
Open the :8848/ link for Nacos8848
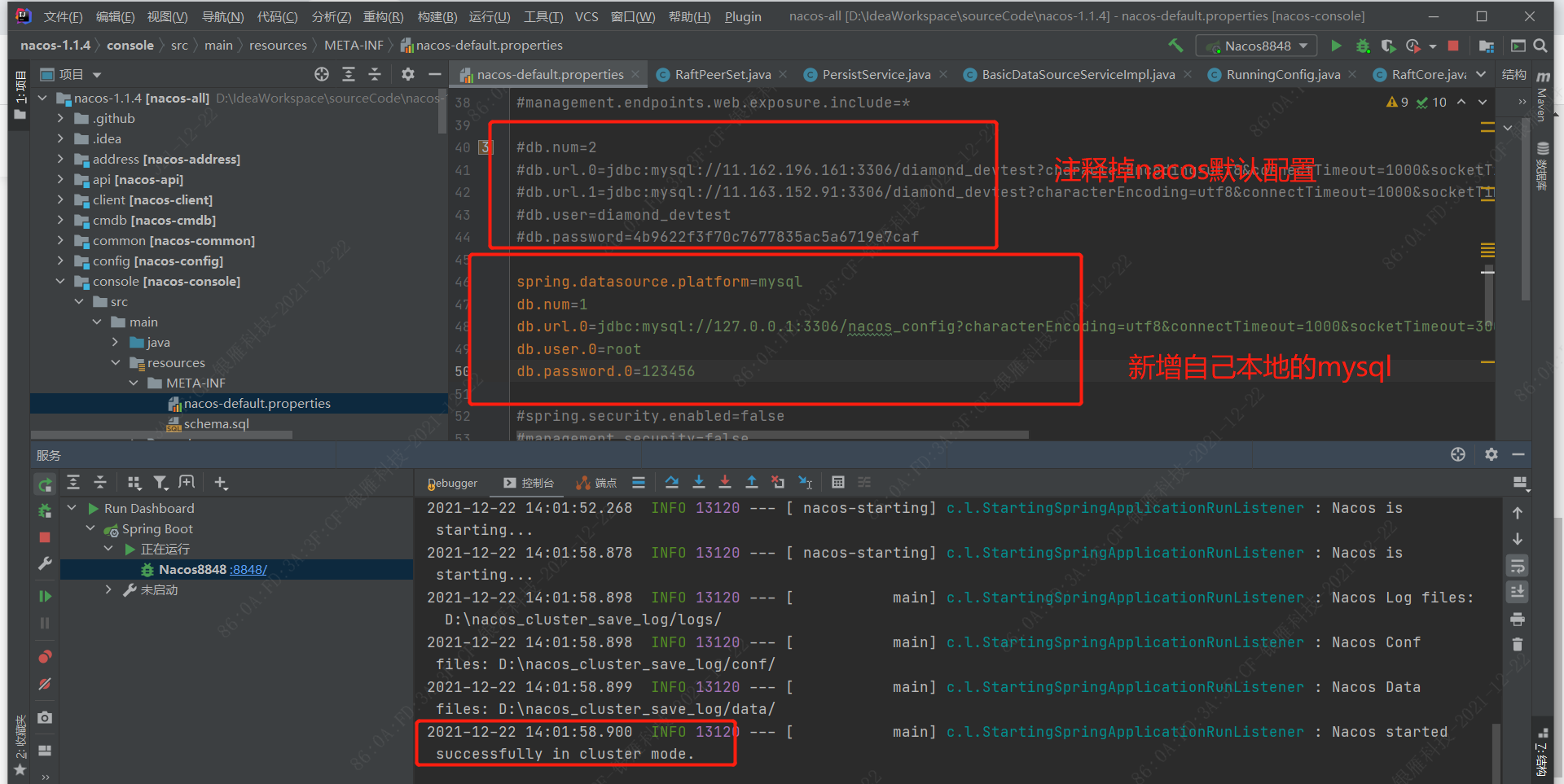[248, 569]
